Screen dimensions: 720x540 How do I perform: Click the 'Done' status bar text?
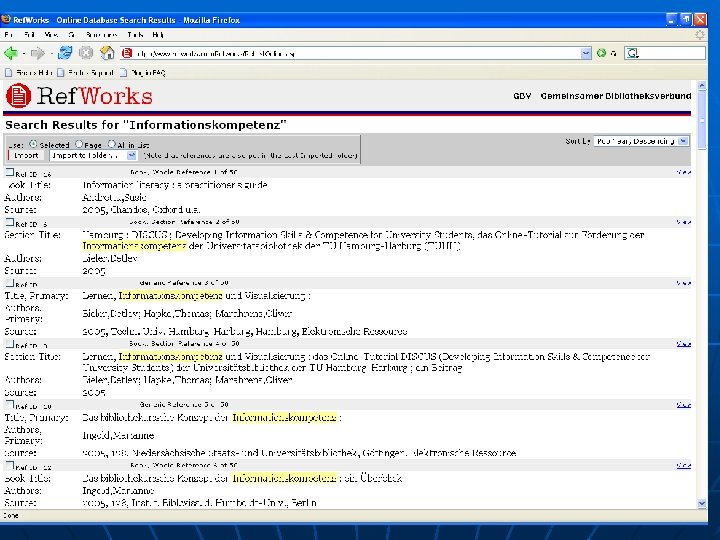(11, 515)
